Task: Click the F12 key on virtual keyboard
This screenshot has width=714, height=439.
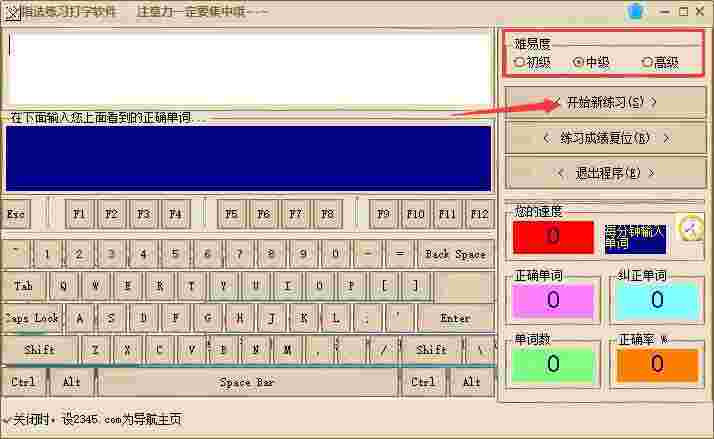Action: point(479,214)
